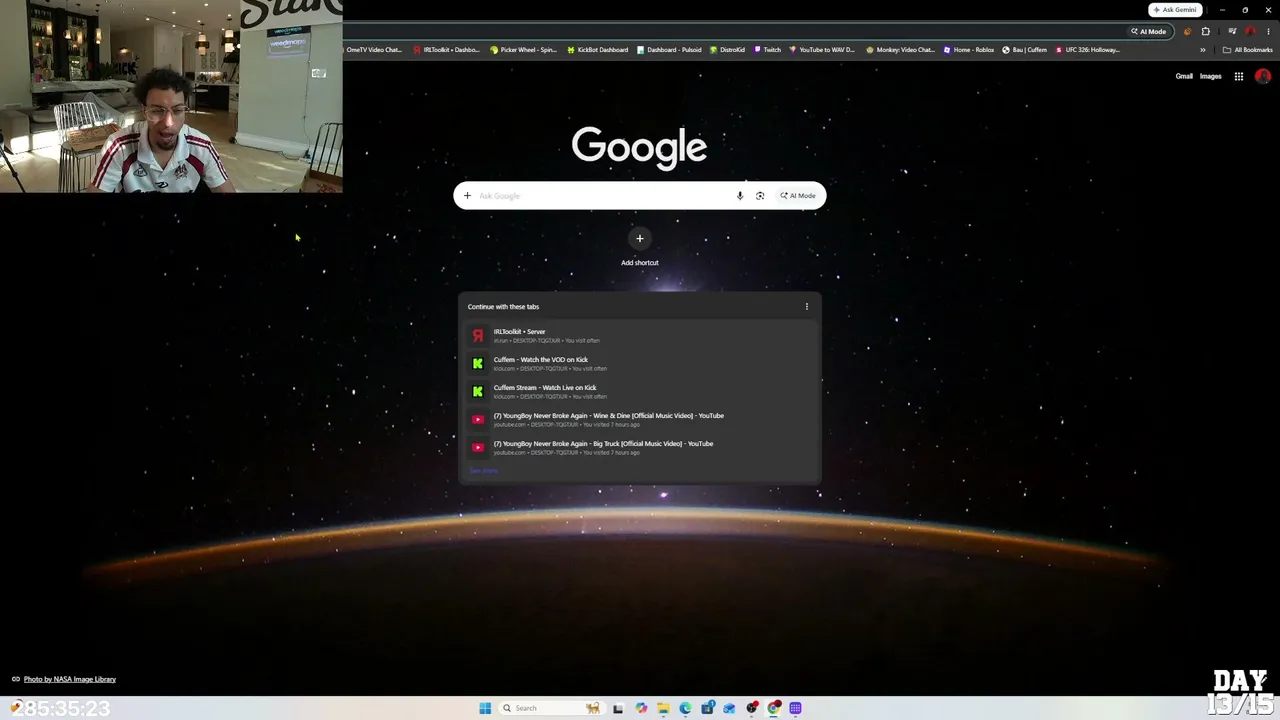The image size is (1280, 720).
Task: Open DistroKid bookmark
Action: coord(727,50)
